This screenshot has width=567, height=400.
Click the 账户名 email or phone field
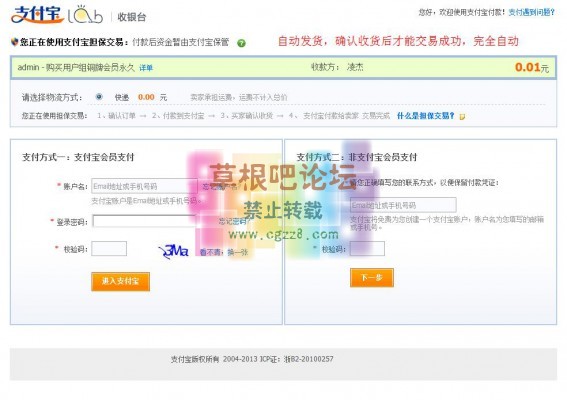tap(144, 186)
